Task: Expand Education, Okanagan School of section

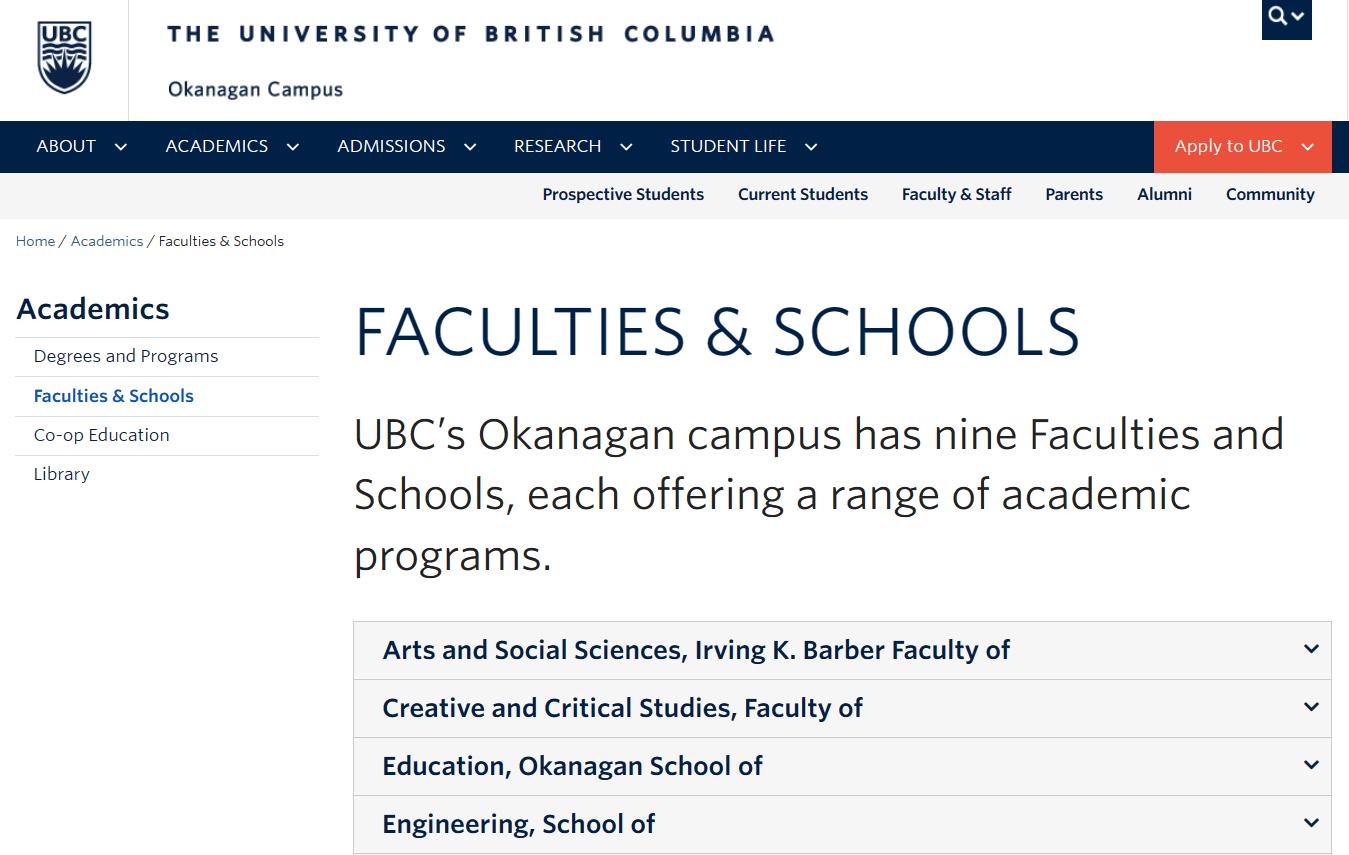Action: (x=572, y=766)
